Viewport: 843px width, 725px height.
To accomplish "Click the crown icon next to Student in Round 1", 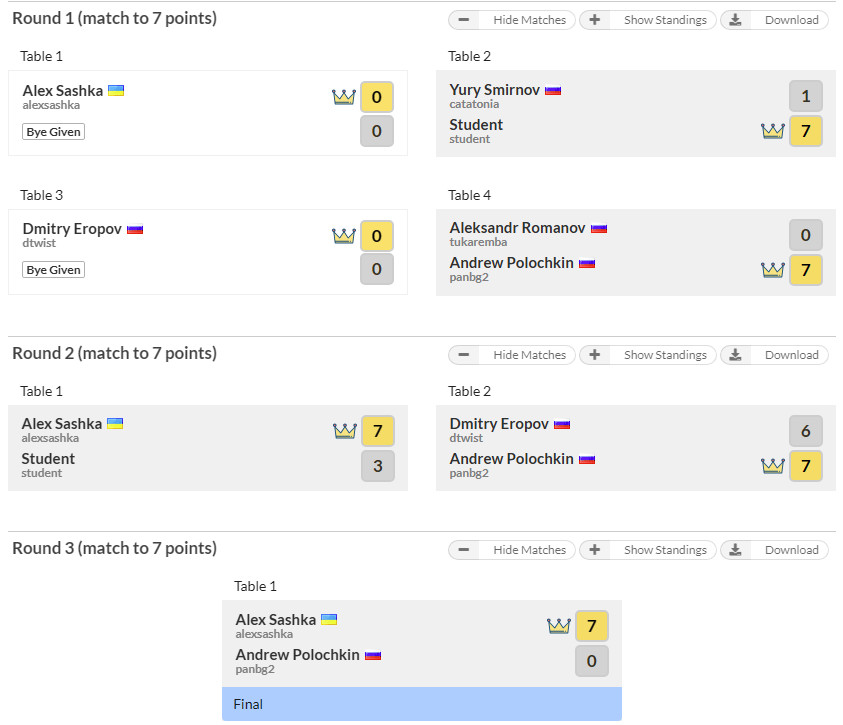I will click(x=773, y=131).
